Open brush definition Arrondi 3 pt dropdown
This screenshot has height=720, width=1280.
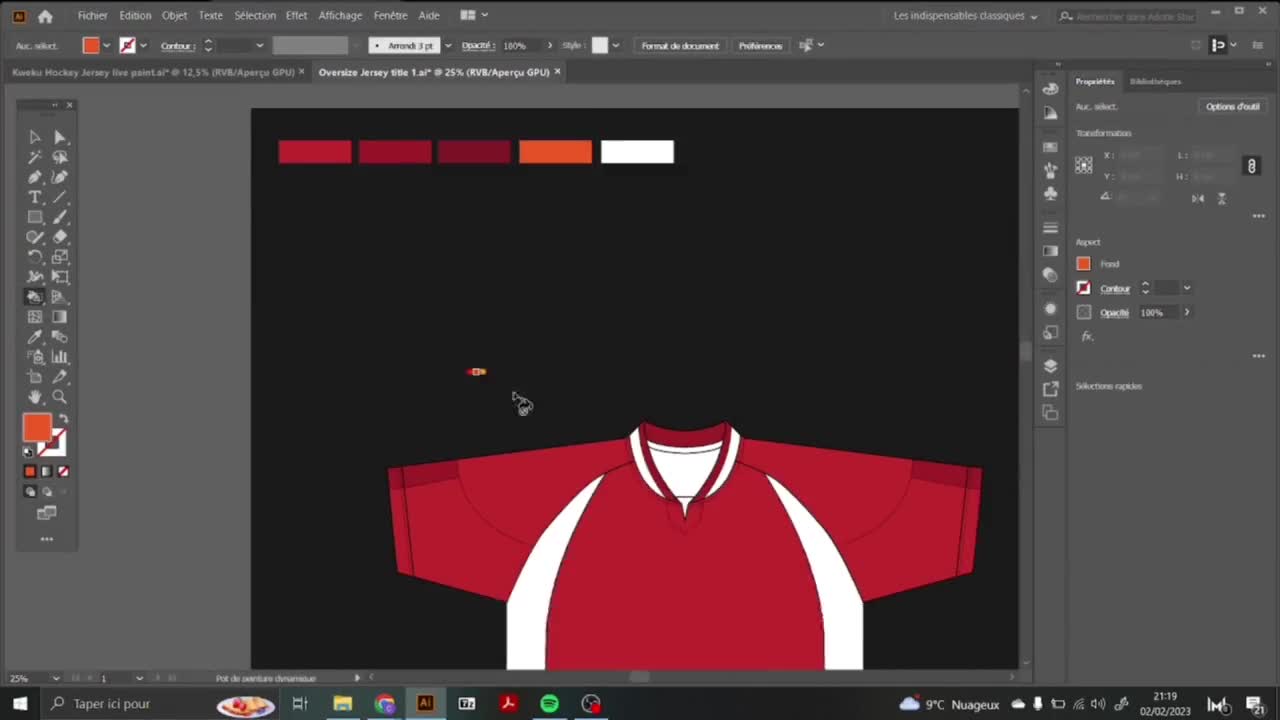pyautogui.click(x=447, y=45)
